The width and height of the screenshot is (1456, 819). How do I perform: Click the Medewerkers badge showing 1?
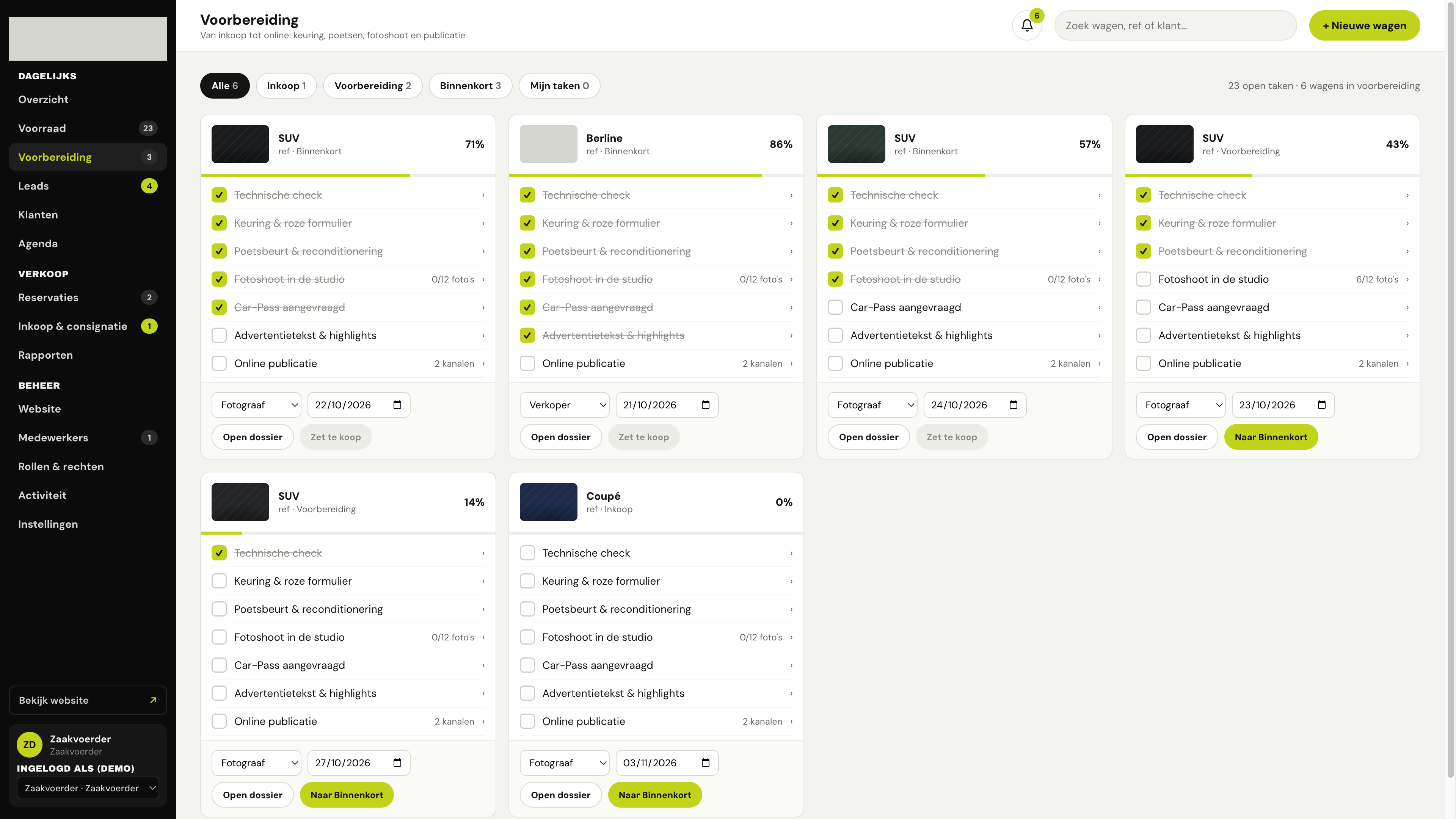pos(149,438)
